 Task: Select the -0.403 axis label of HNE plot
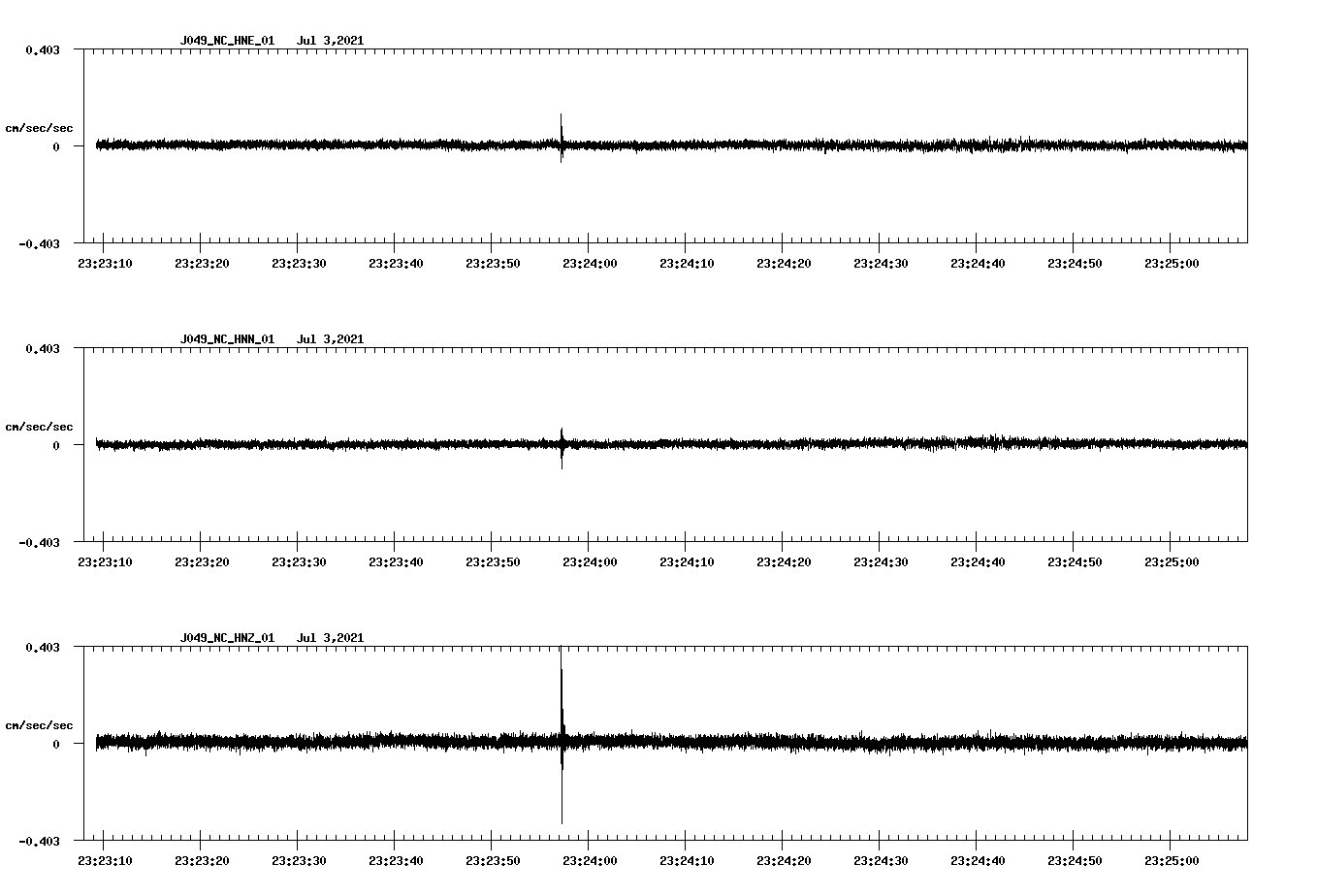39,243
